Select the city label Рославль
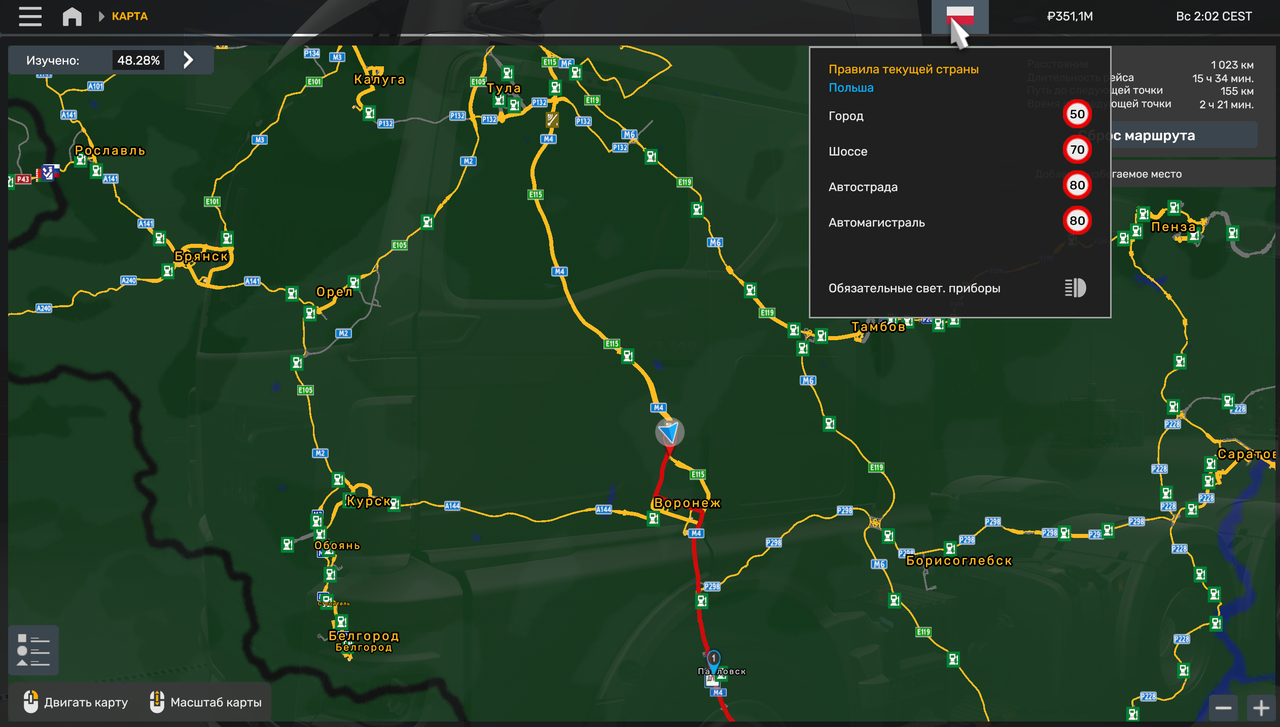The image size is (1280, 727). pos(110,151)
